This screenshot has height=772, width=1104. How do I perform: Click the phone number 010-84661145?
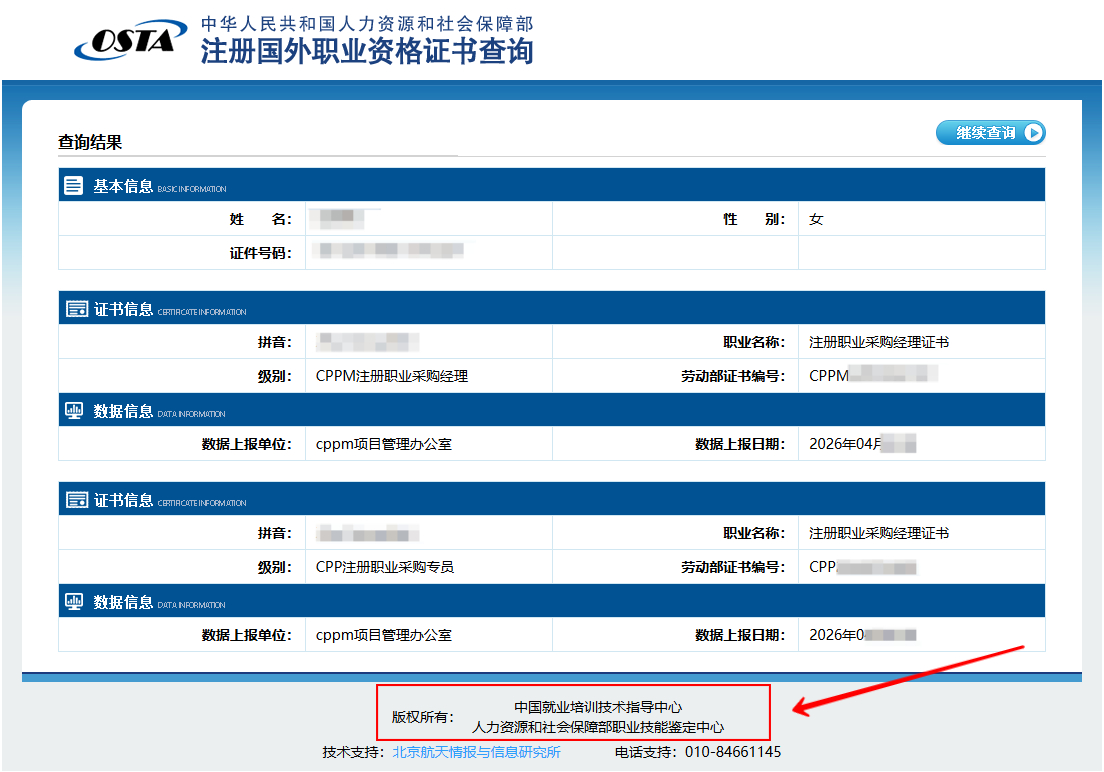coord(733,752)
